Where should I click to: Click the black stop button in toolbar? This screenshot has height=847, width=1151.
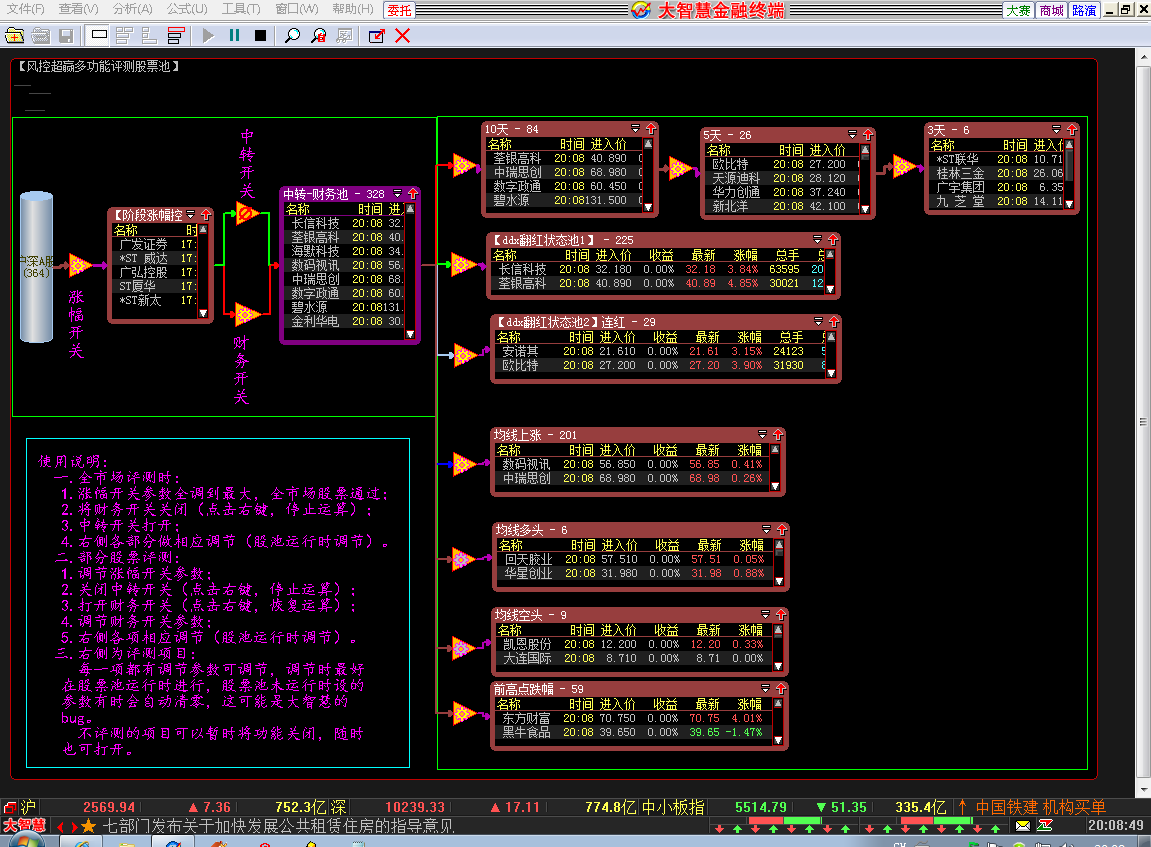point(260,35)
